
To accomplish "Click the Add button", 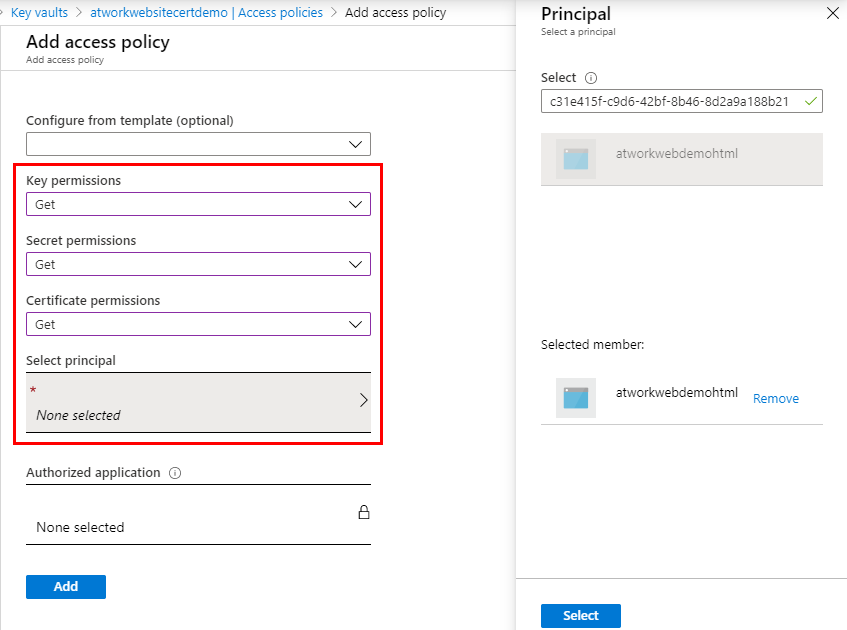I will [66, 587].
